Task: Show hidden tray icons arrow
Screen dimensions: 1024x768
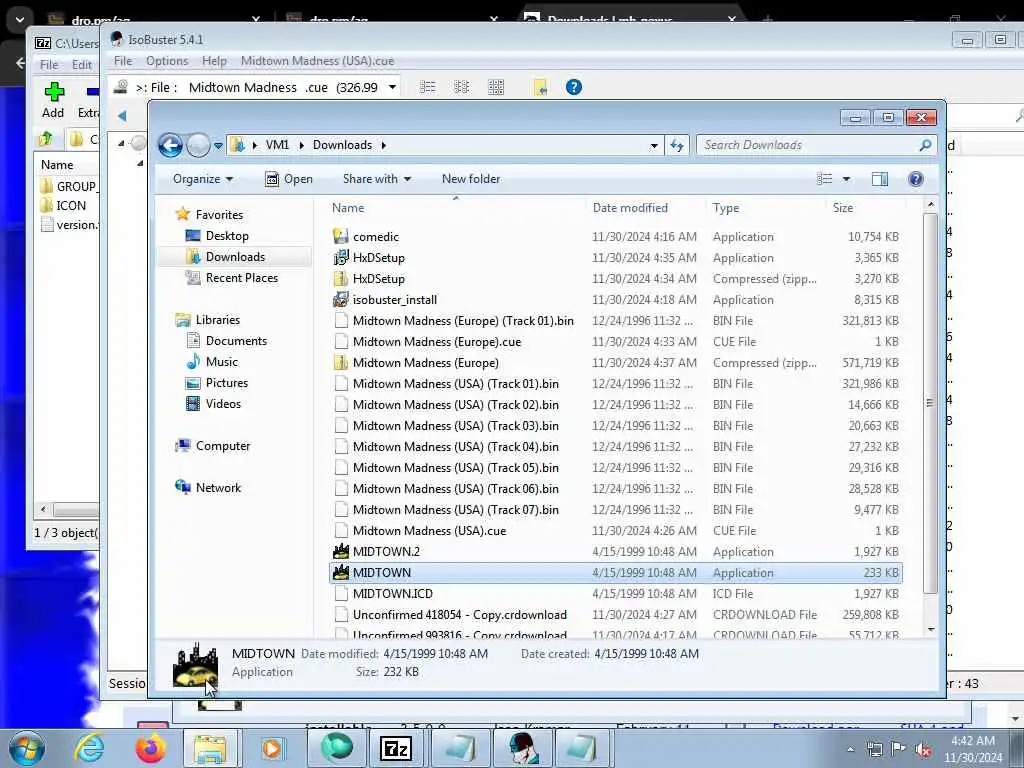Action: point(850,750)
